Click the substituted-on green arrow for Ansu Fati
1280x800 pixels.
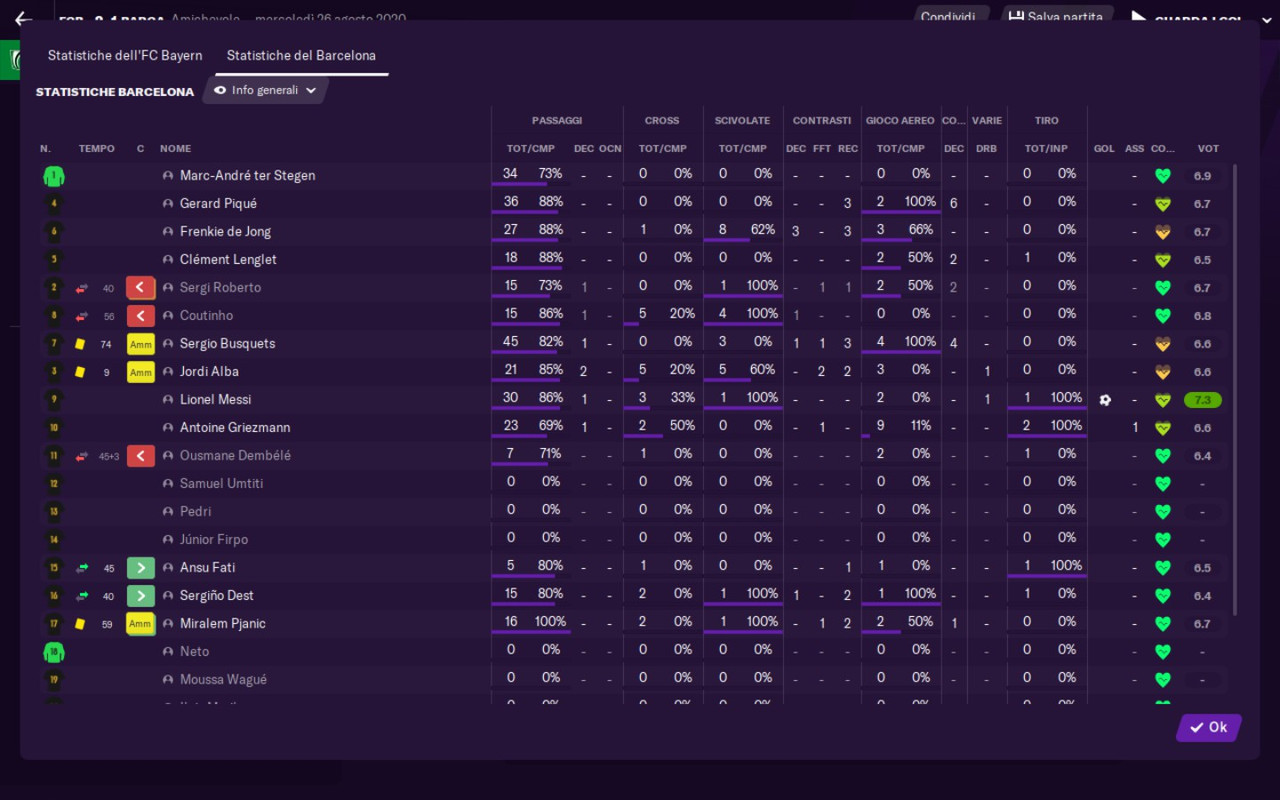141,568
